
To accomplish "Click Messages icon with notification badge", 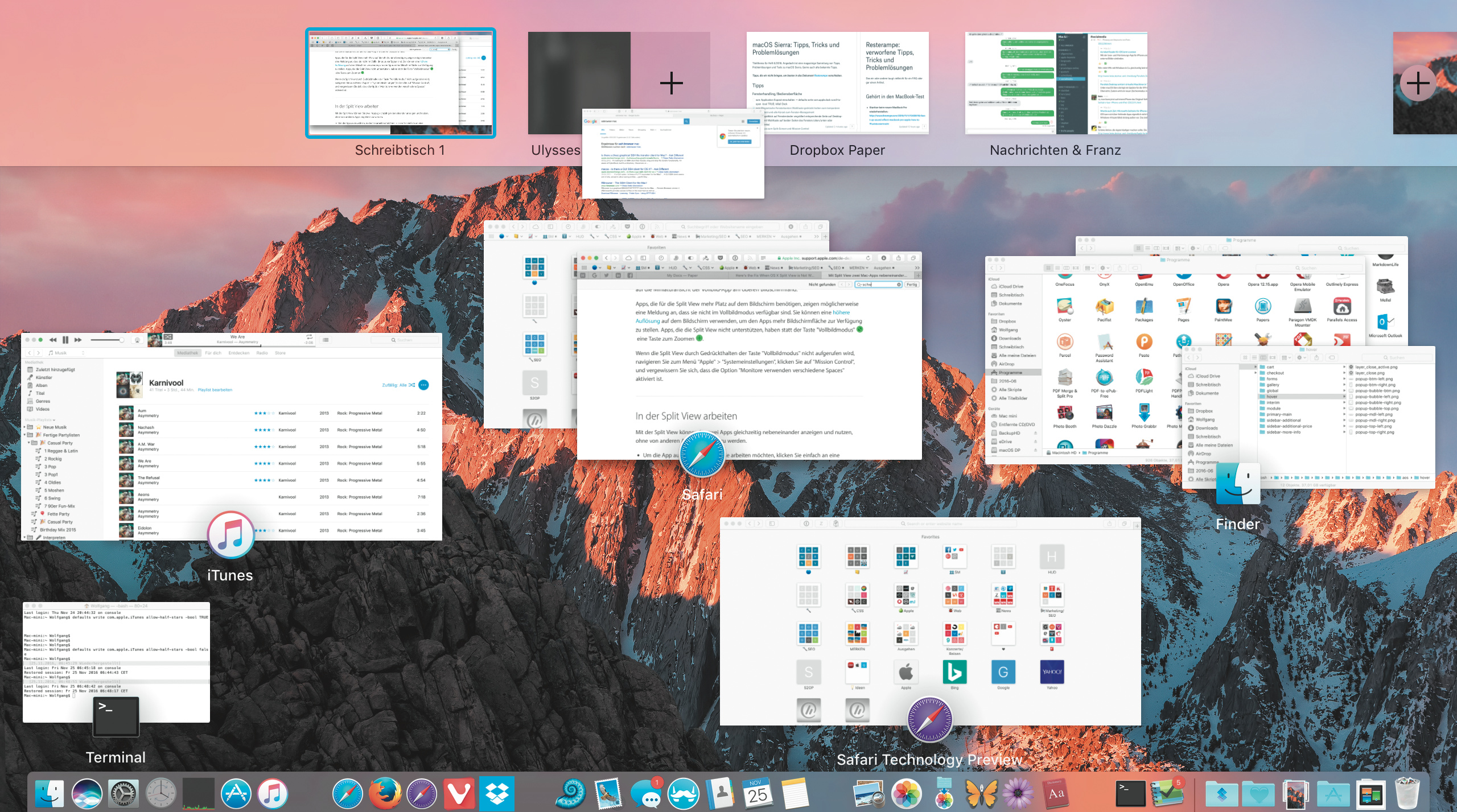I will click(646, 793).
